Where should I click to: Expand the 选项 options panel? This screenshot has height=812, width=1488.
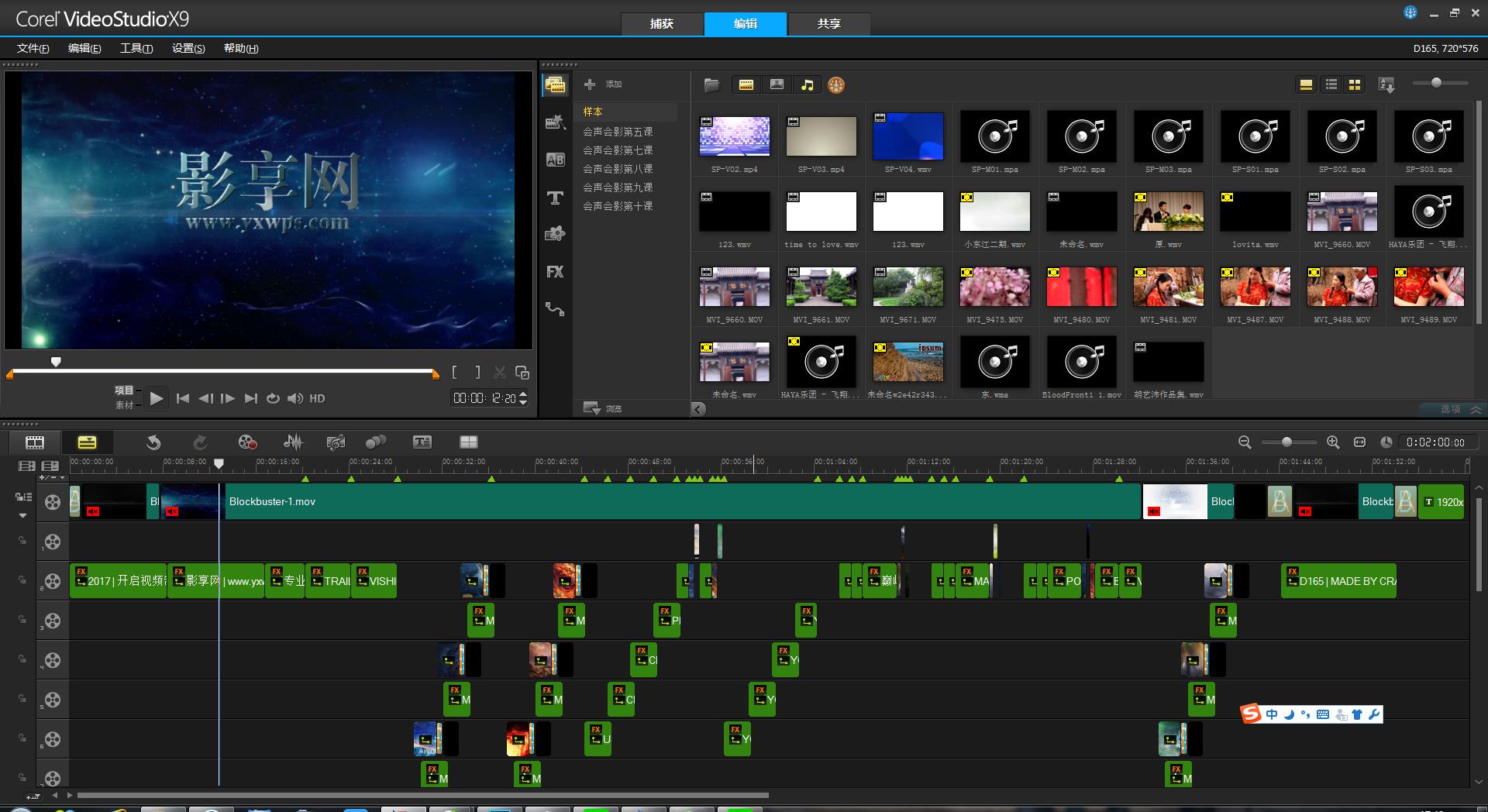tap(1460, 408)
